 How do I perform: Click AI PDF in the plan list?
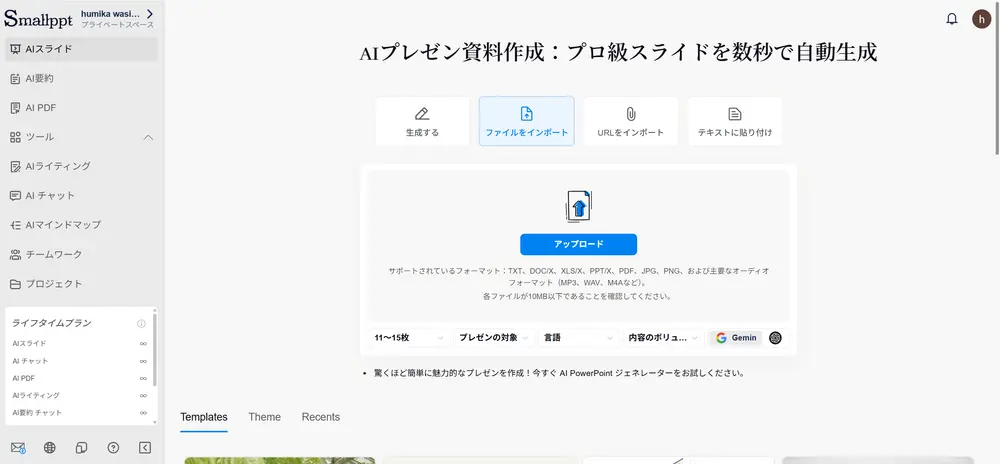(x=24, y=378)
